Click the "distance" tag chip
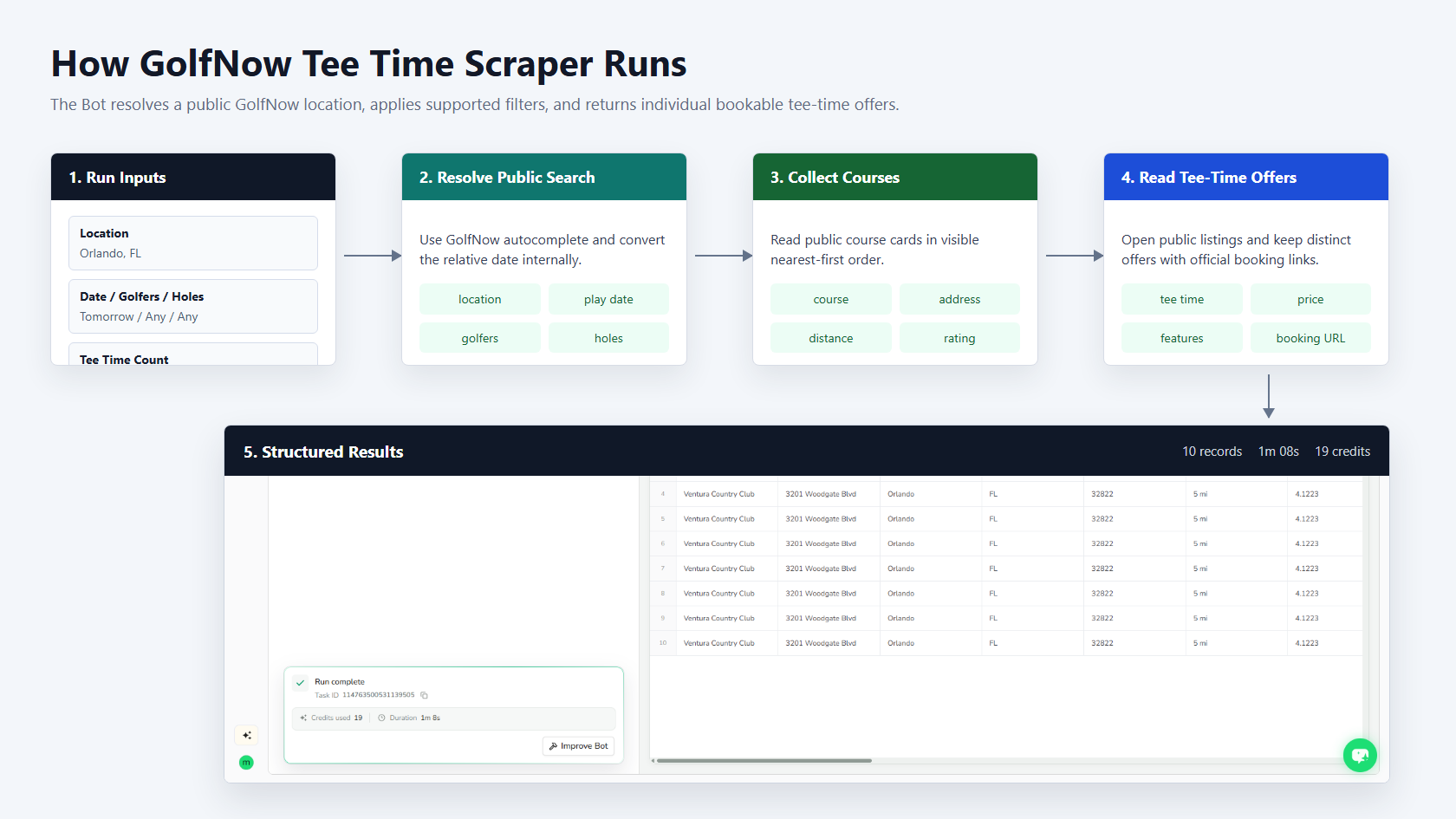This screenshot has height=819, width=1456. pyautogui.click(x=831, y=338)
